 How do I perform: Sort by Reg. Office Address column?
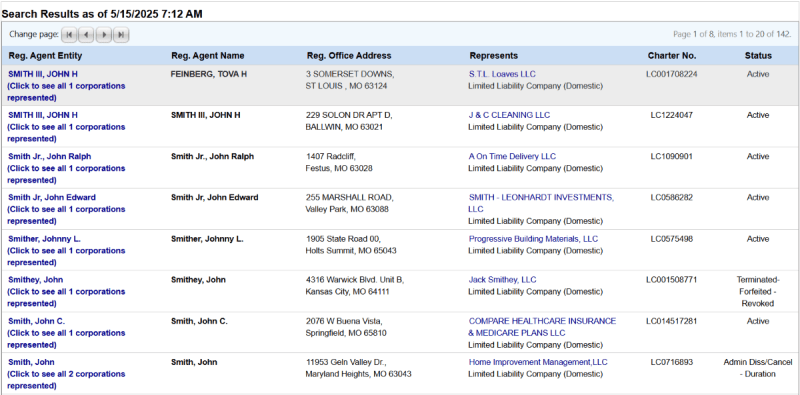click(x=349, y=56)
